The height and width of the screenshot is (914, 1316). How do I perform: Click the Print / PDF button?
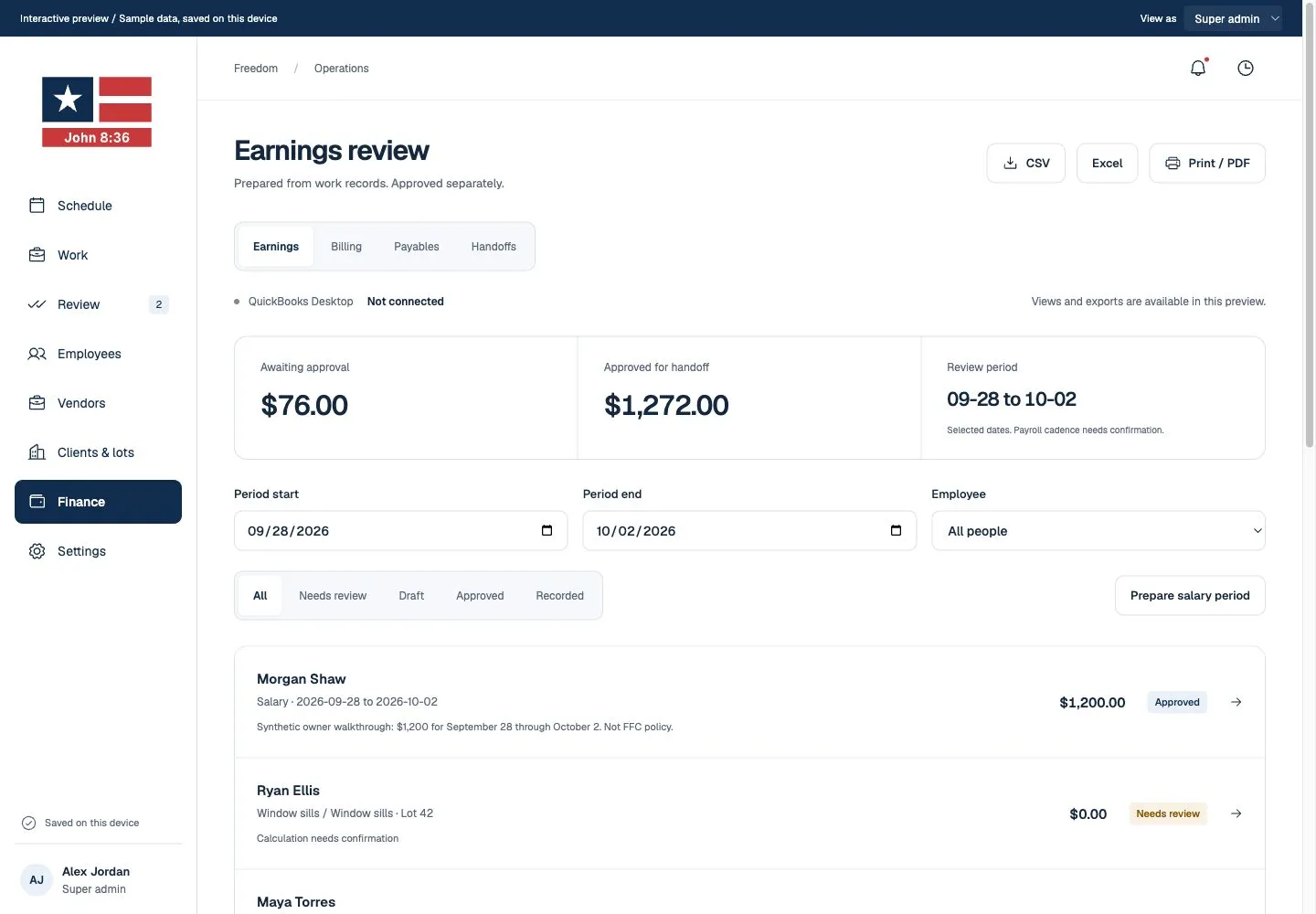[1207, 163]
